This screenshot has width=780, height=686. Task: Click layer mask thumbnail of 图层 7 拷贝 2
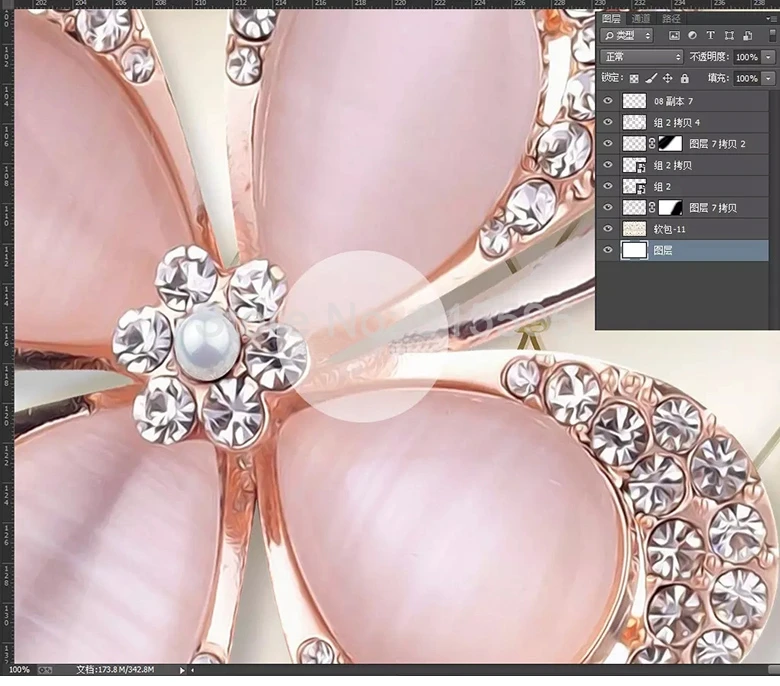pos(670,144)
